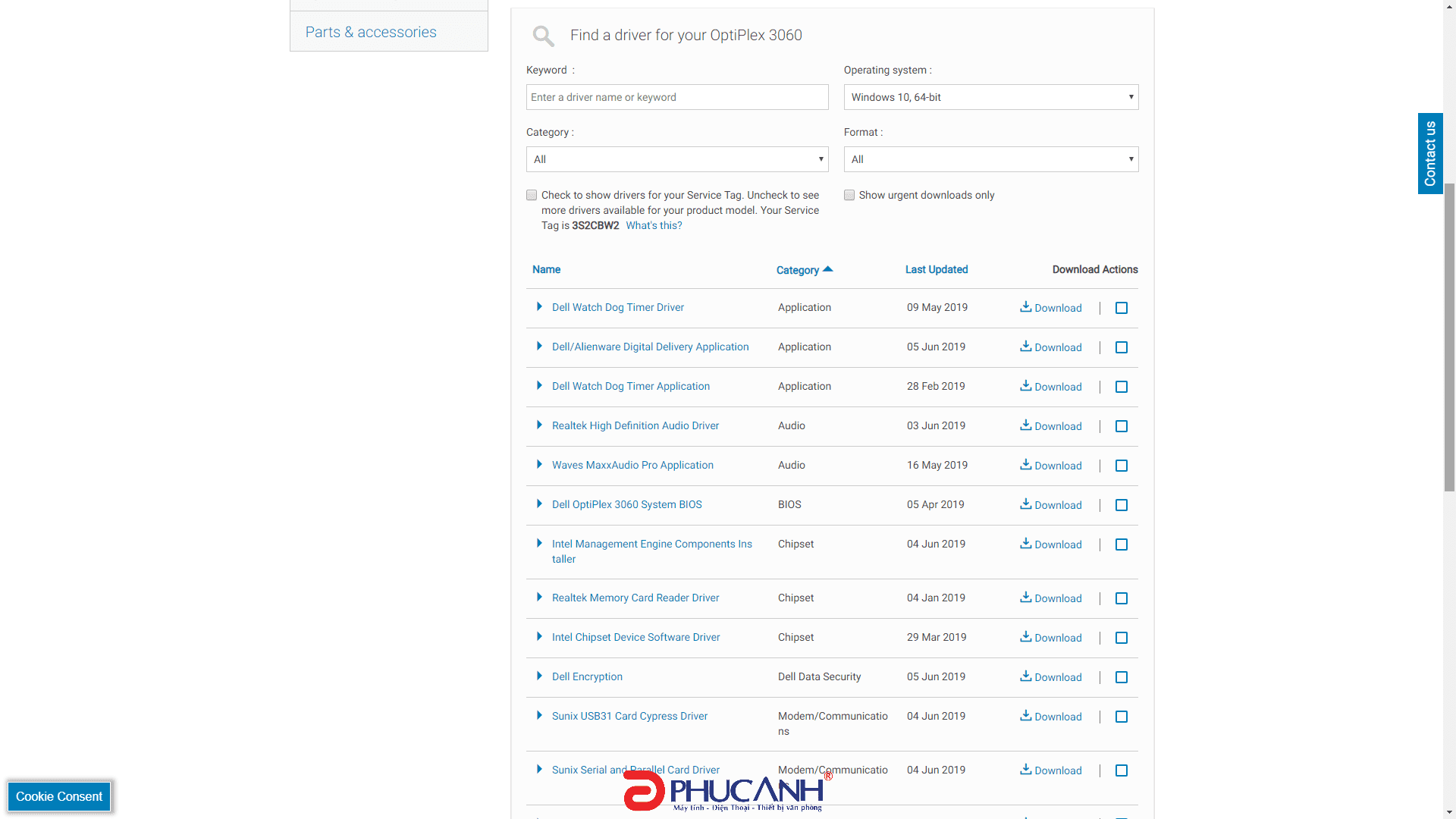The height and width of the screenshot is (819, 1456).
Task: Download Realtek Memory Card Reader Driver
Action: pos(1050,598)
